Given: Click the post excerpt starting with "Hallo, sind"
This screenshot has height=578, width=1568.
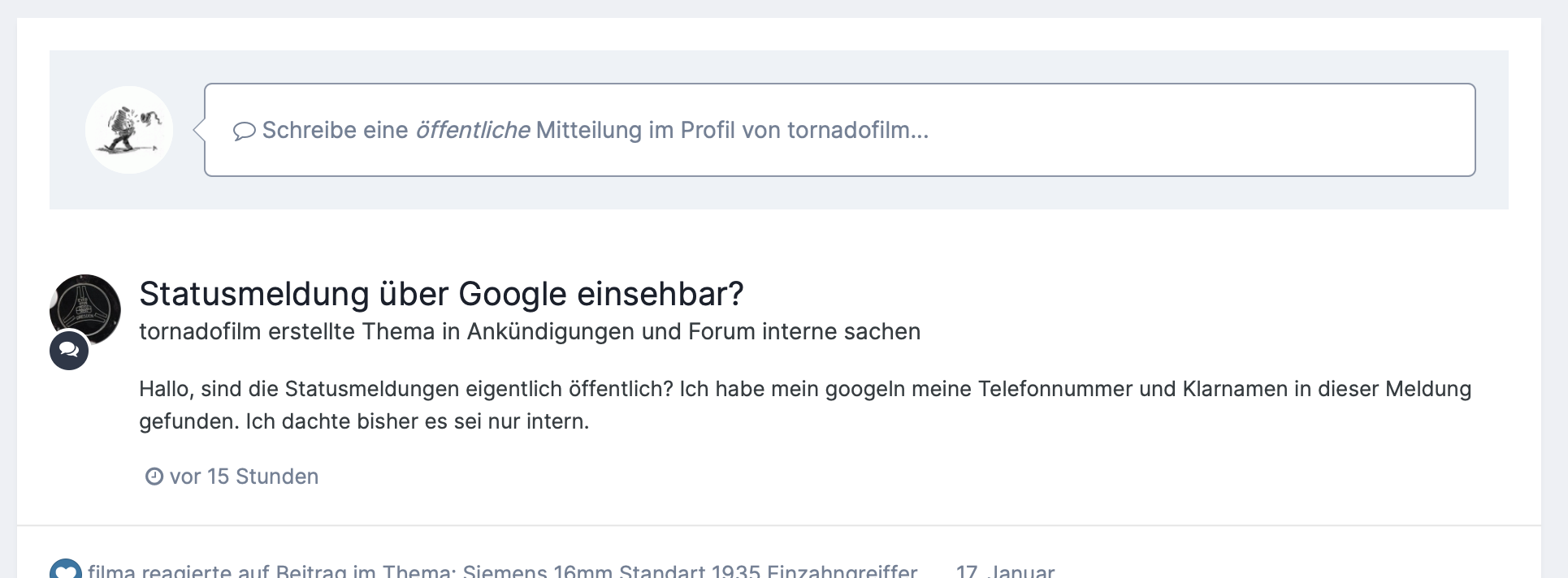Looking at the screenshot, I should pyautogui.click(x=804, y=405).
